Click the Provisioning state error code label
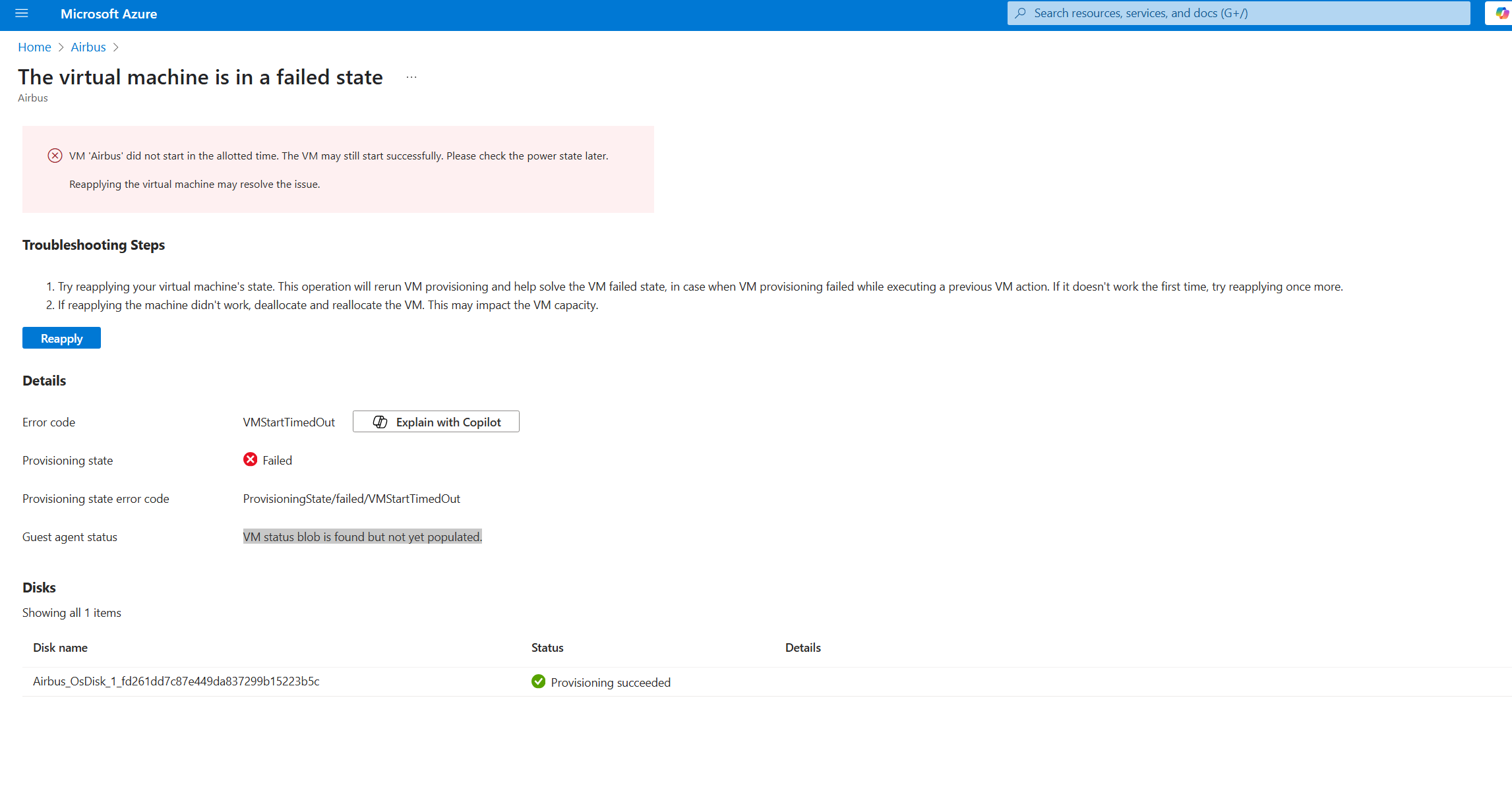The image size is (1512, 806). (96, 498)
